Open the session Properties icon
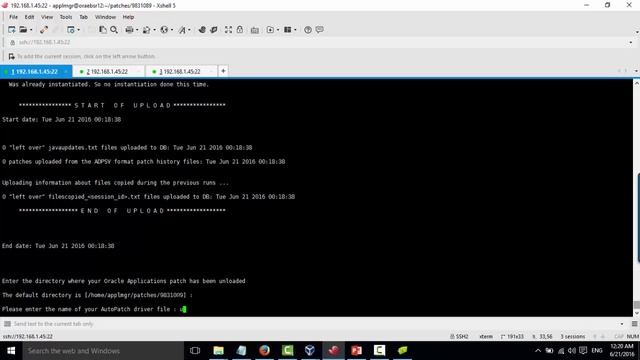This screenshot has height=360, width=640. click(x=71, y=30)
